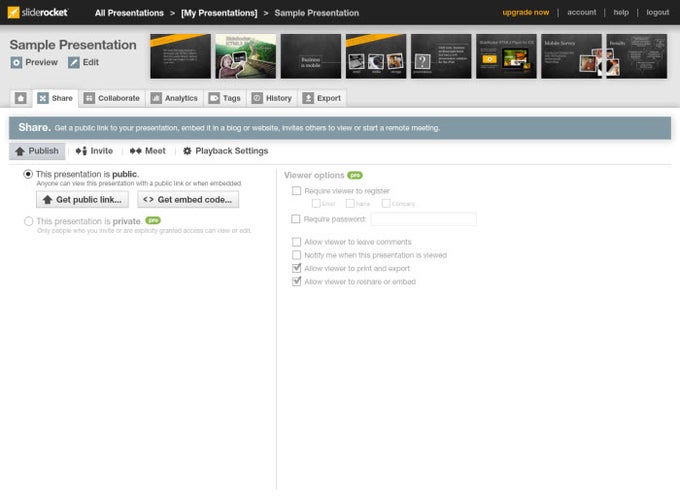Click the Edit link
Image resolution: width=680 pixels, height=498 pixels.
[x=91, y=62]
